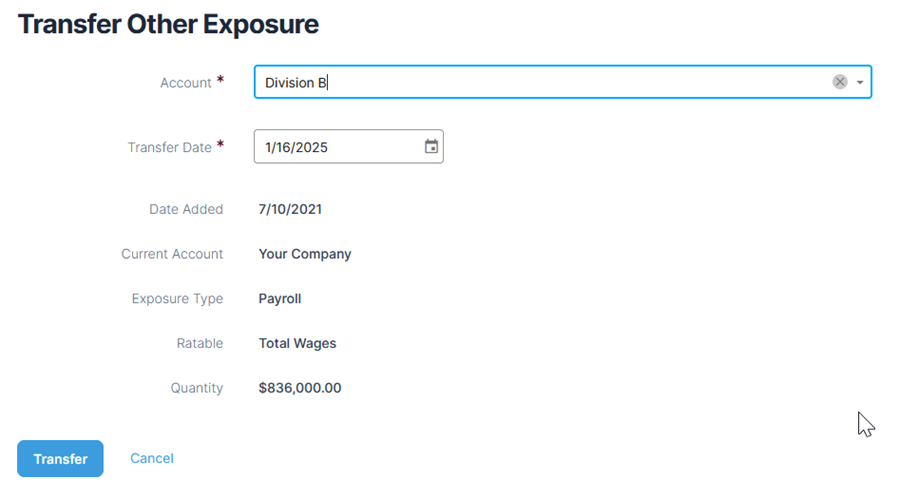This screenshot has width=900, height=499.
Task: Click the Exposure Type label
Action: (177, 298)
